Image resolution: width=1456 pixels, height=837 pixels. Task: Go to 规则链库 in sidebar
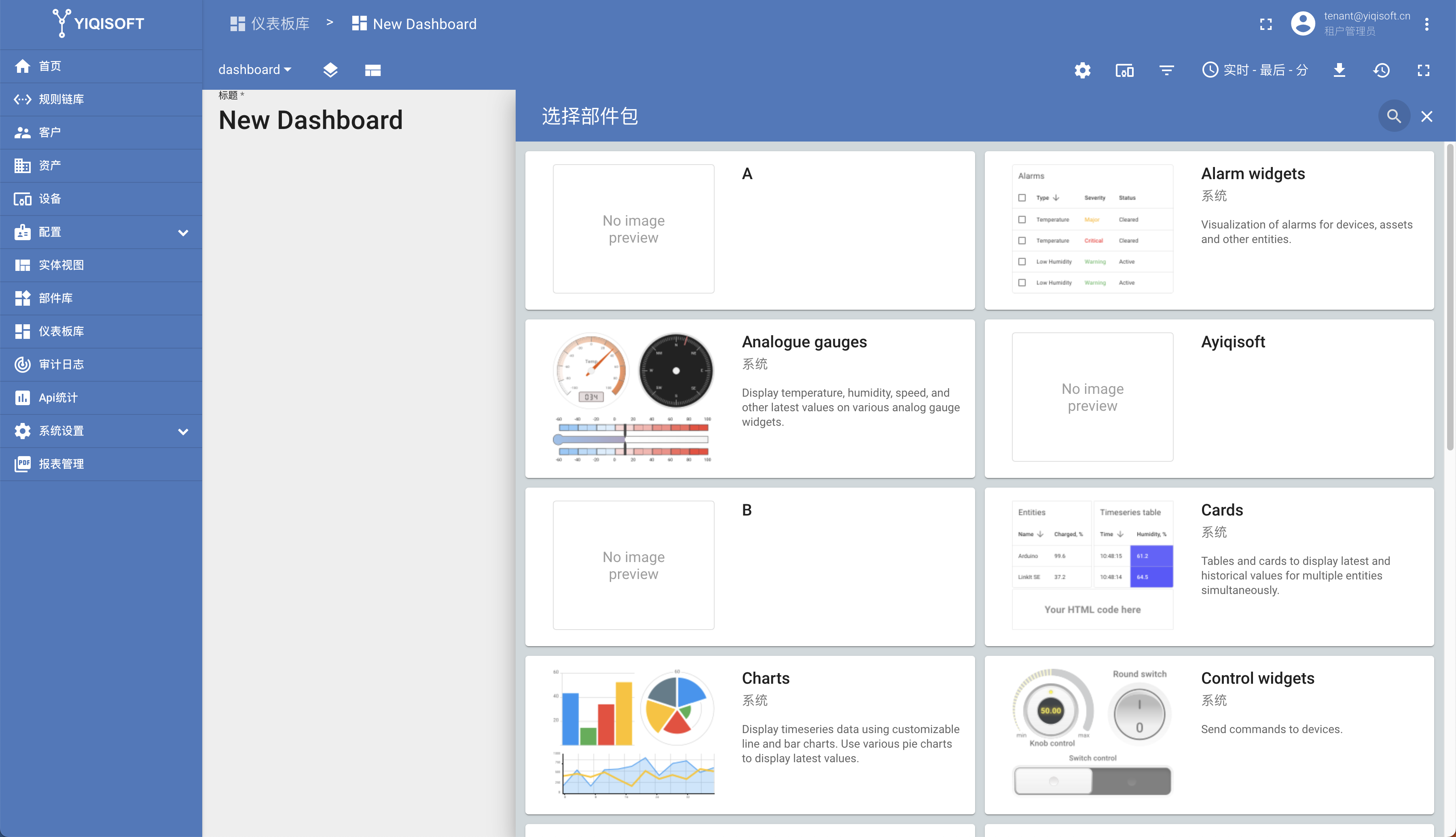point(61,99)
